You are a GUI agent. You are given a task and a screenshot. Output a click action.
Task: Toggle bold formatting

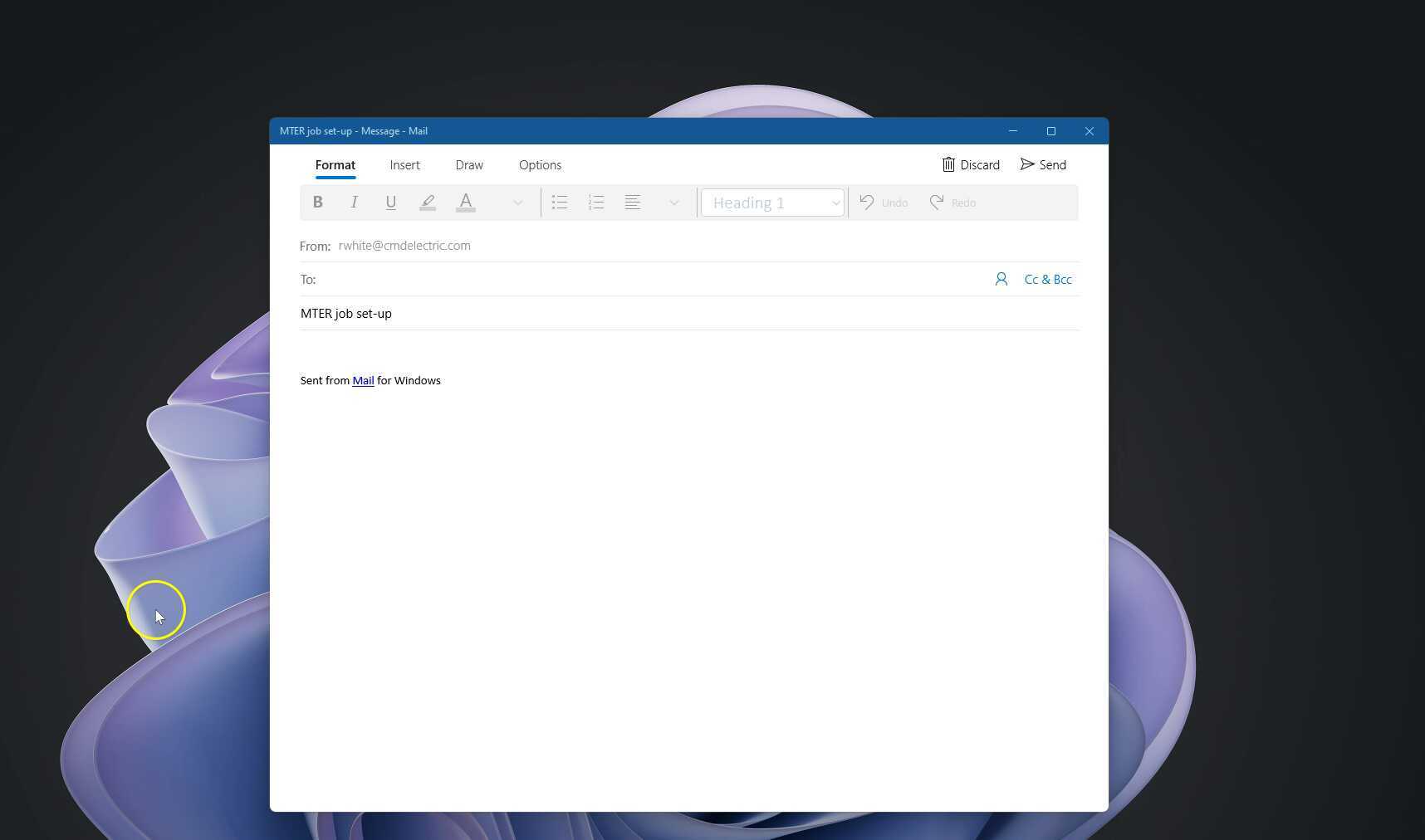[317, 203]
